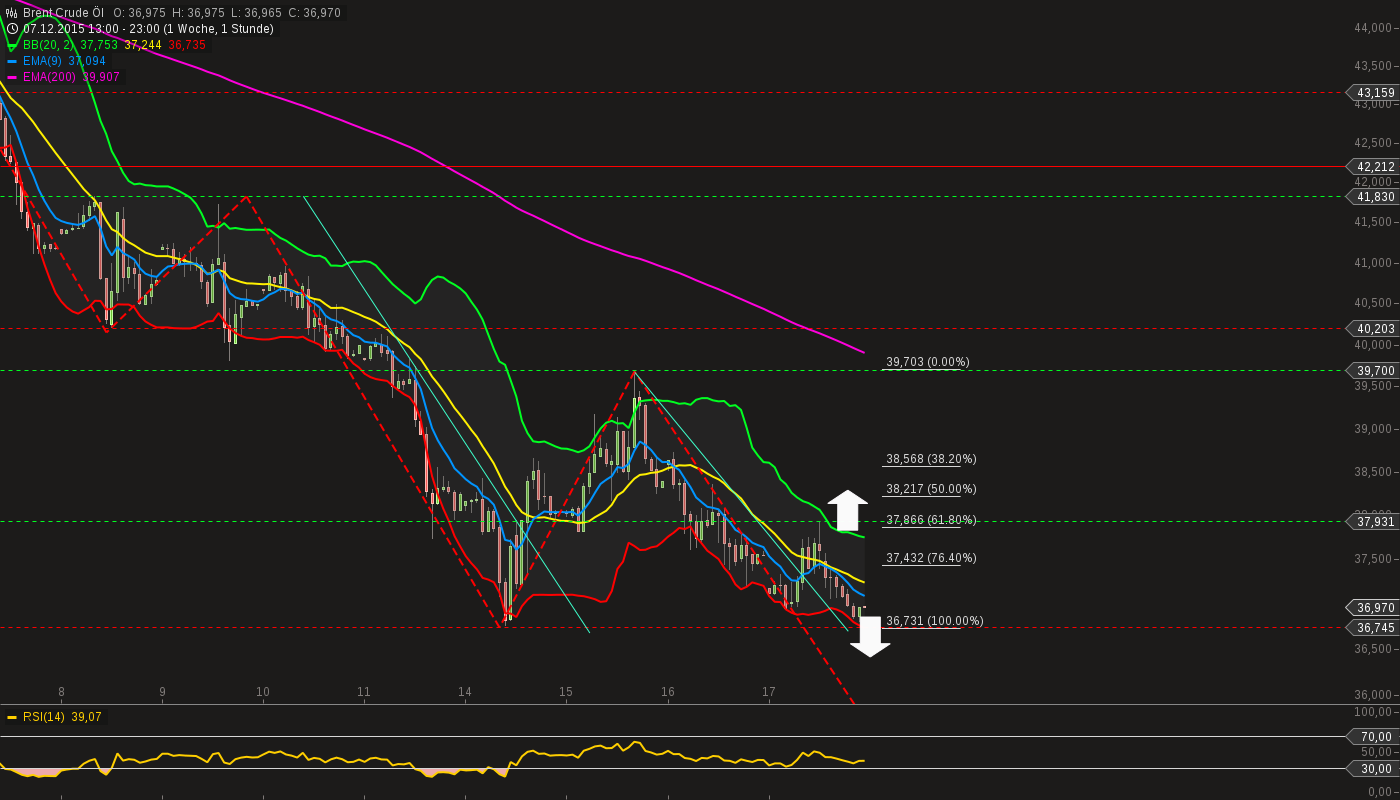Click the 36,000 price axis label
The image size is (1400, 800).
coord(1373,695)
